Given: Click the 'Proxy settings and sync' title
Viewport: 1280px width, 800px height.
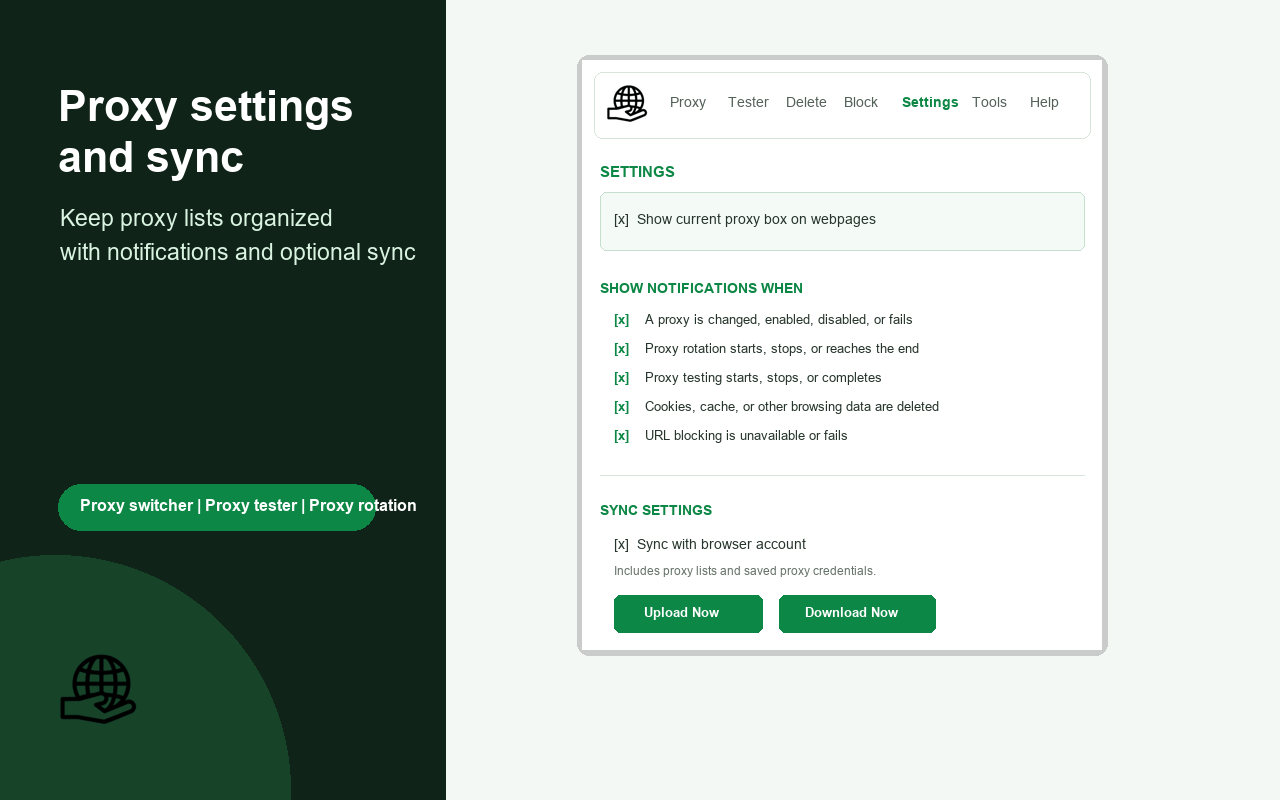Looking at the screenshot, I should pos(206,132).
